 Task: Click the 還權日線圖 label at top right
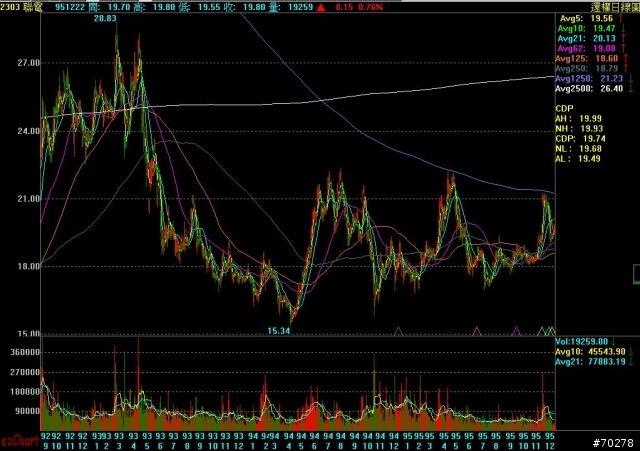click(615, 7)
